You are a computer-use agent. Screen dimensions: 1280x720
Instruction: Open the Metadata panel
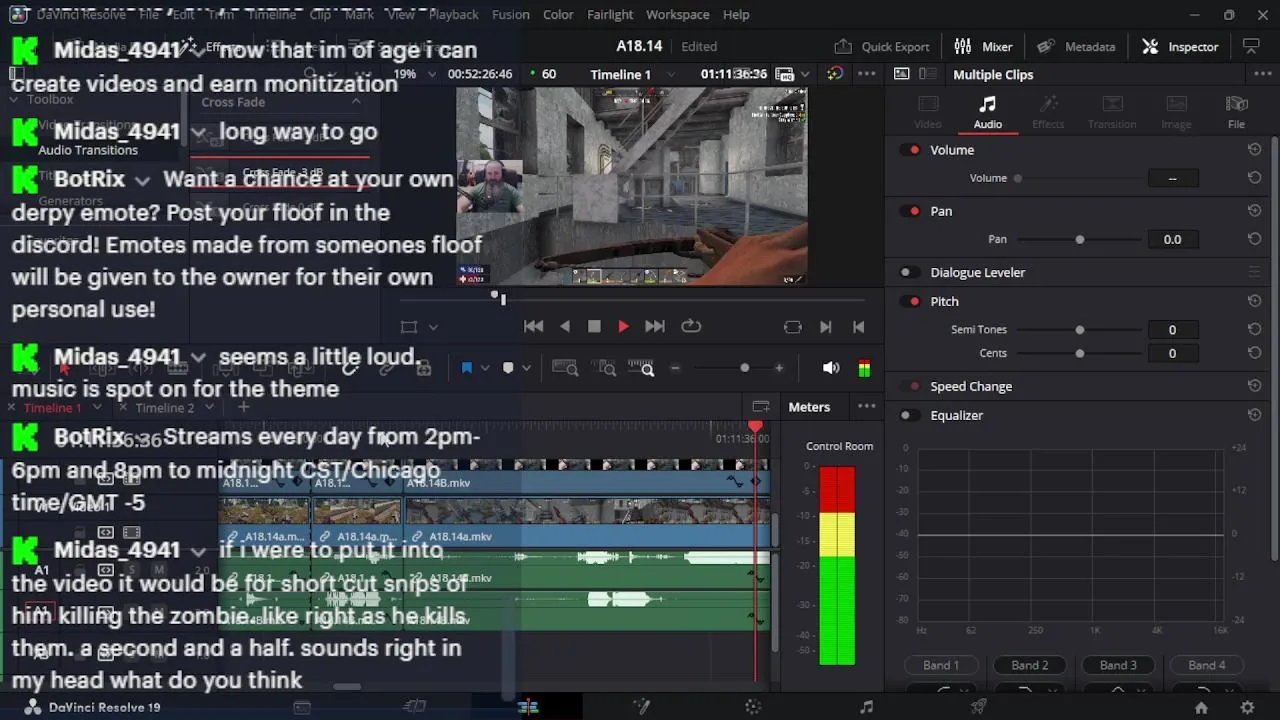(1076, 46)
